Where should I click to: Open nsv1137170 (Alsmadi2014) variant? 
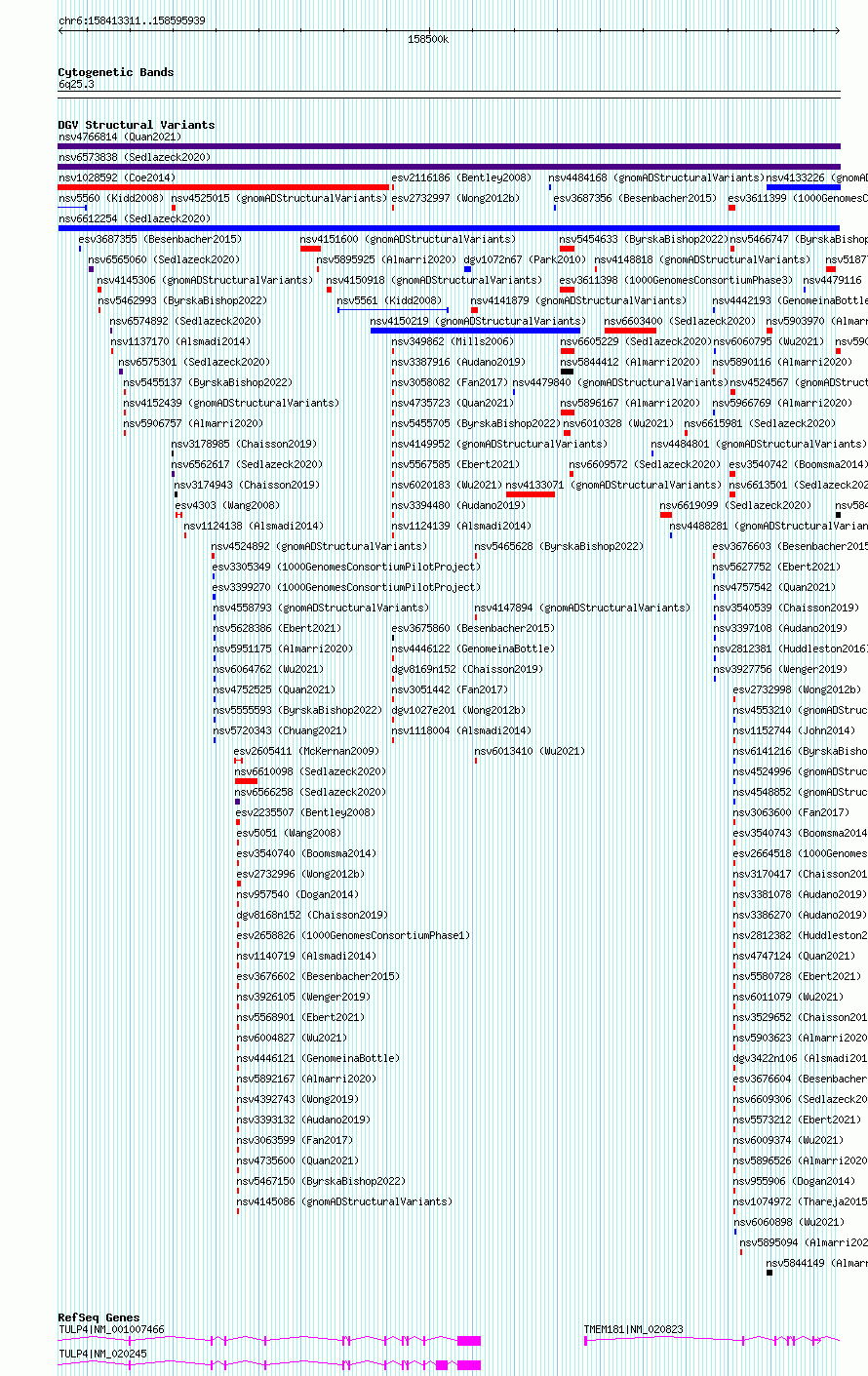pyautogui.click(x=180, y=341)
